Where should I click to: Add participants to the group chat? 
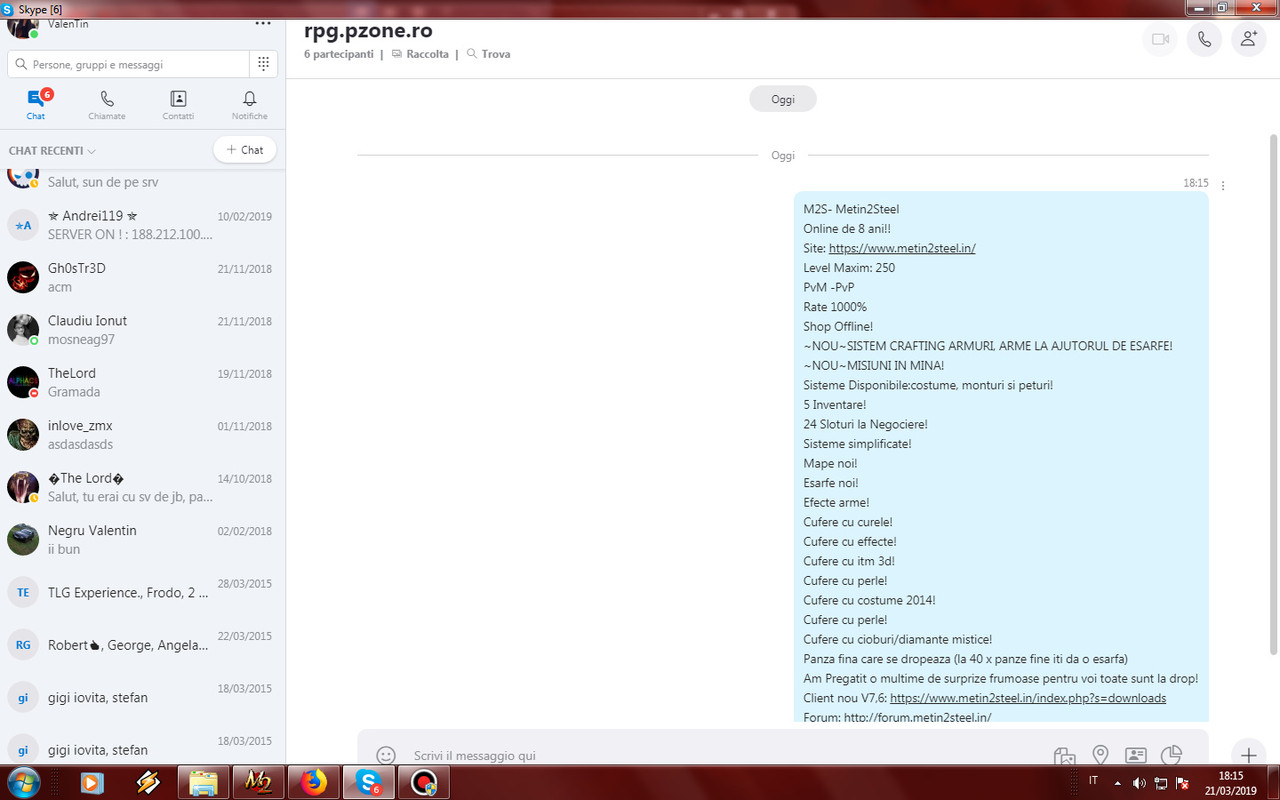[x=1248, y=39]
